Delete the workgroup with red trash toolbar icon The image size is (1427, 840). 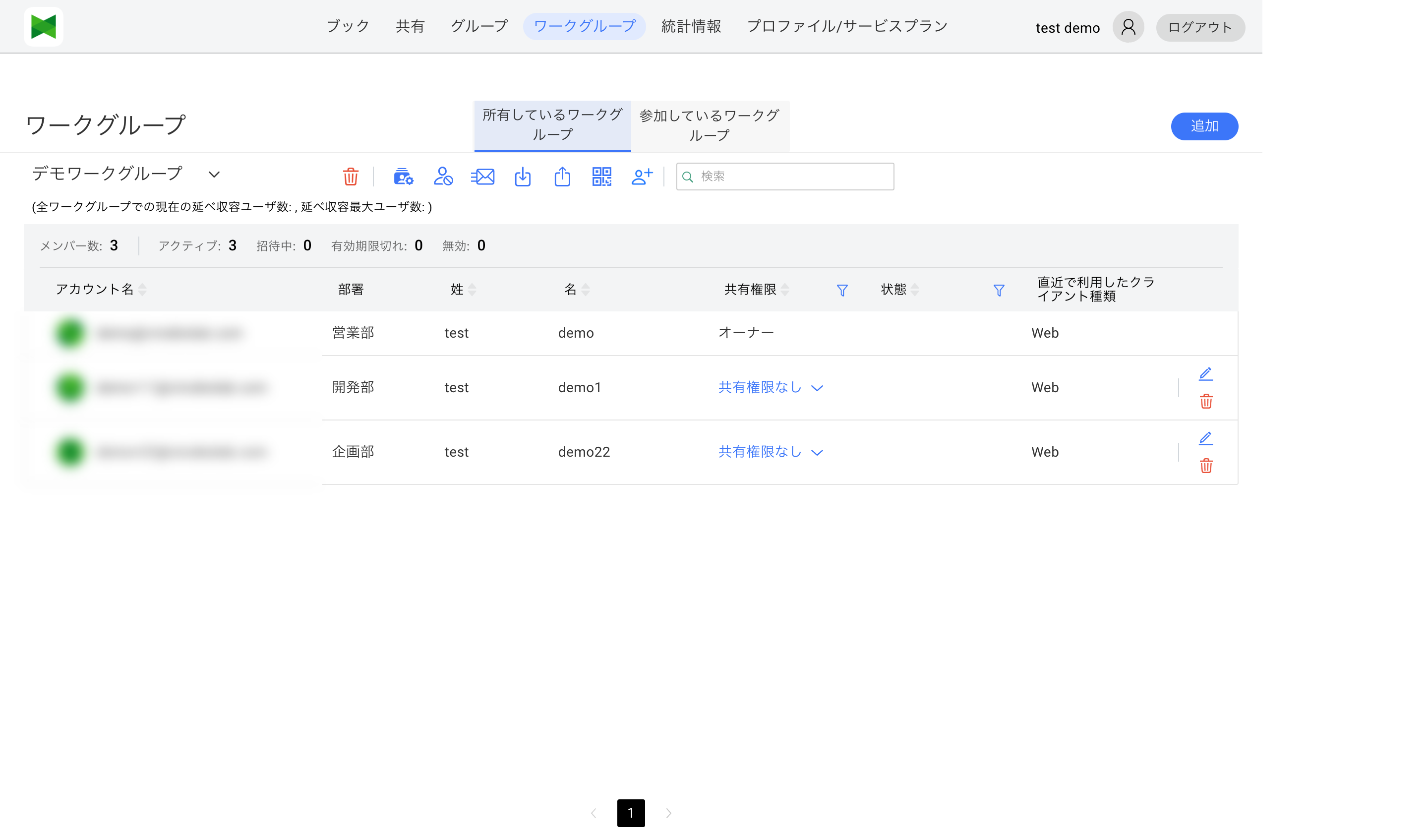351,177
